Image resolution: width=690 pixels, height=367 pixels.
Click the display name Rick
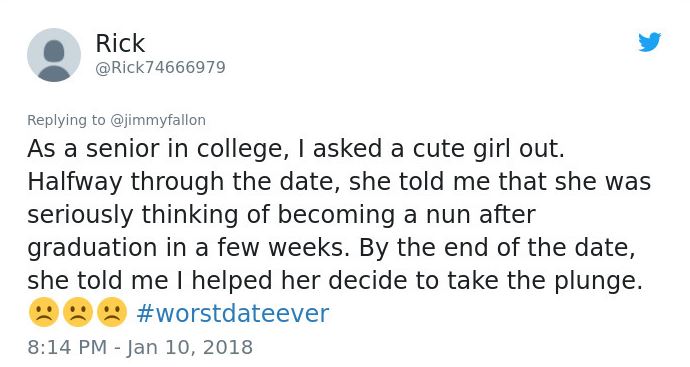tap(120, 43)
